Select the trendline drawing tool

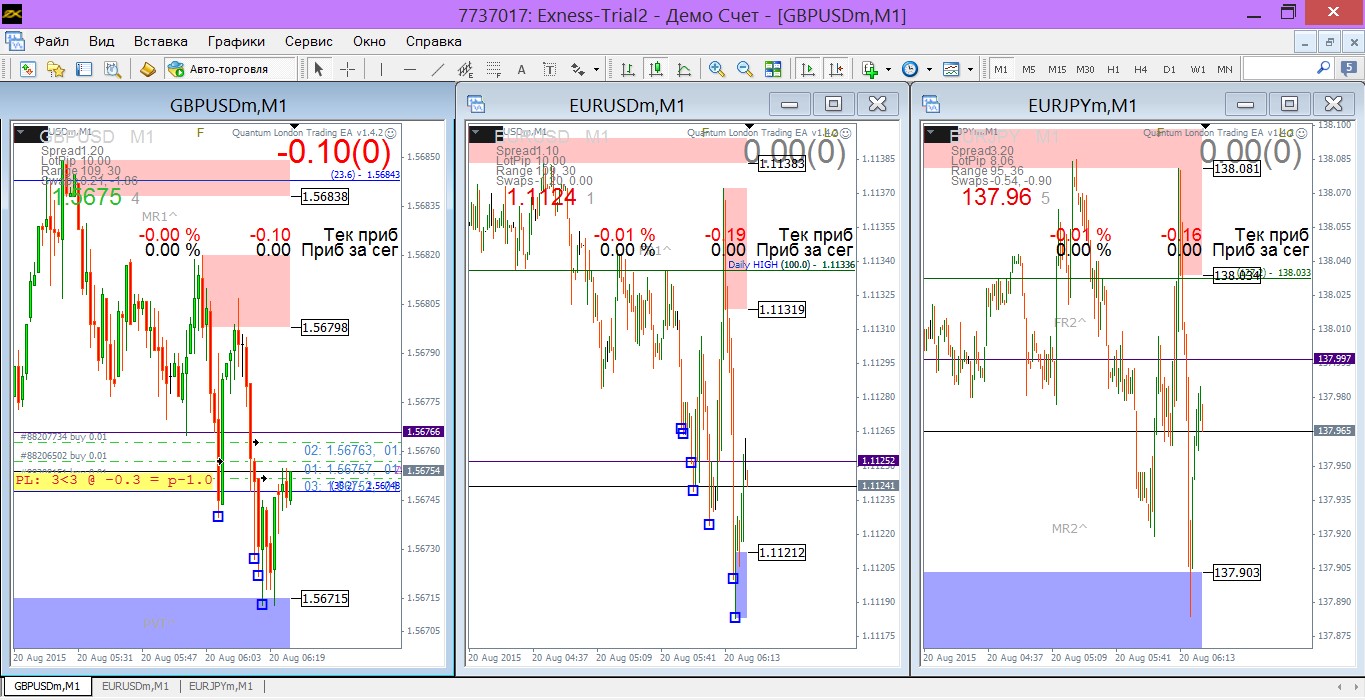click(437, 69)
